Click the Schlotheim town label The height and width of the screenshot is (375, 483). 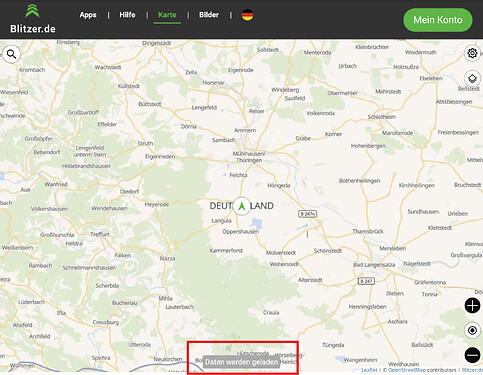click(x=382, y=117)
